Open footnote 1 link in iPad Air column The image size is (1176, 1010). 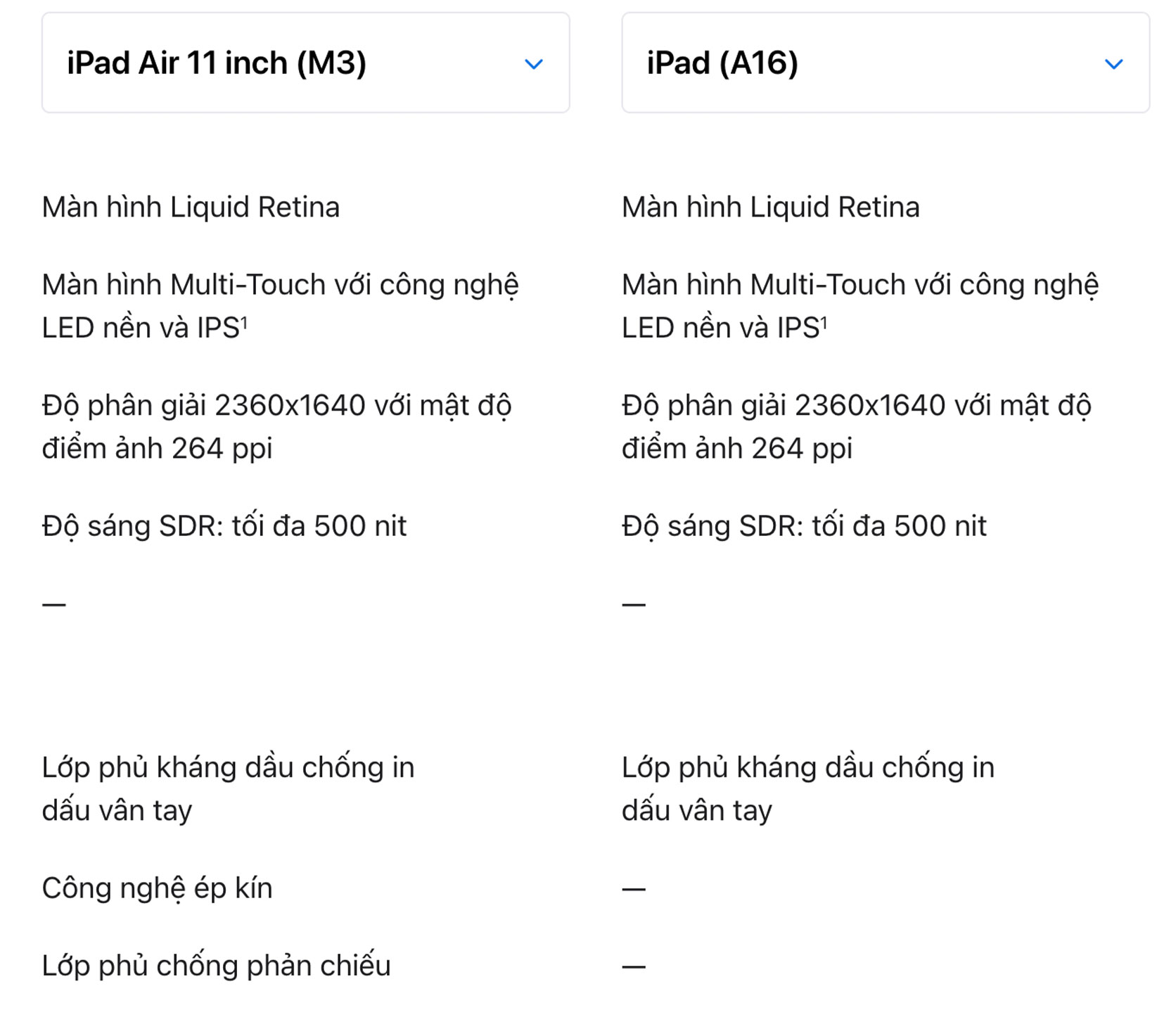(244, 322)
